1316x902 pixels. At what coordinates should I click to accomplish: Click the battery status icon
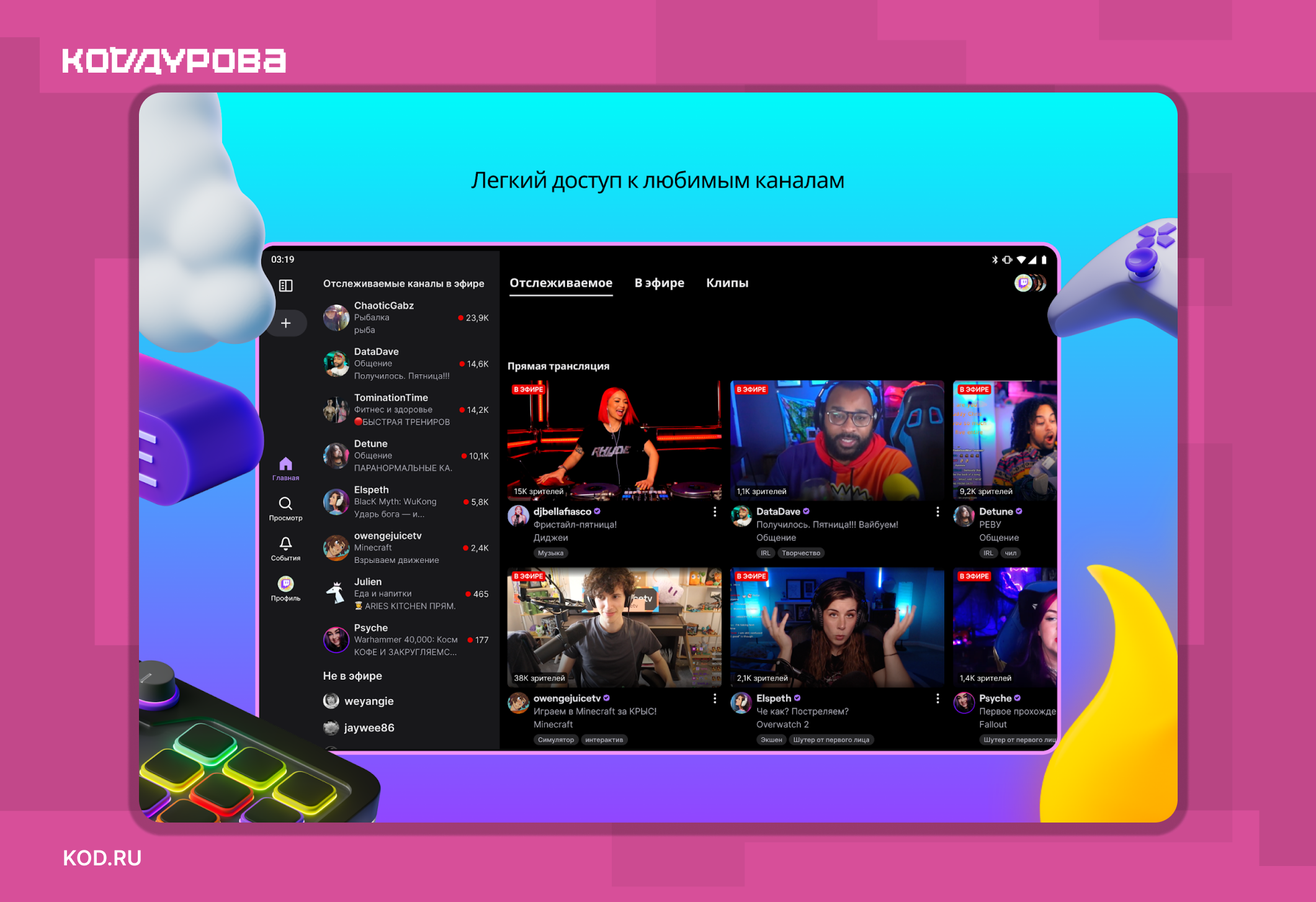[x=1044, y=259]
